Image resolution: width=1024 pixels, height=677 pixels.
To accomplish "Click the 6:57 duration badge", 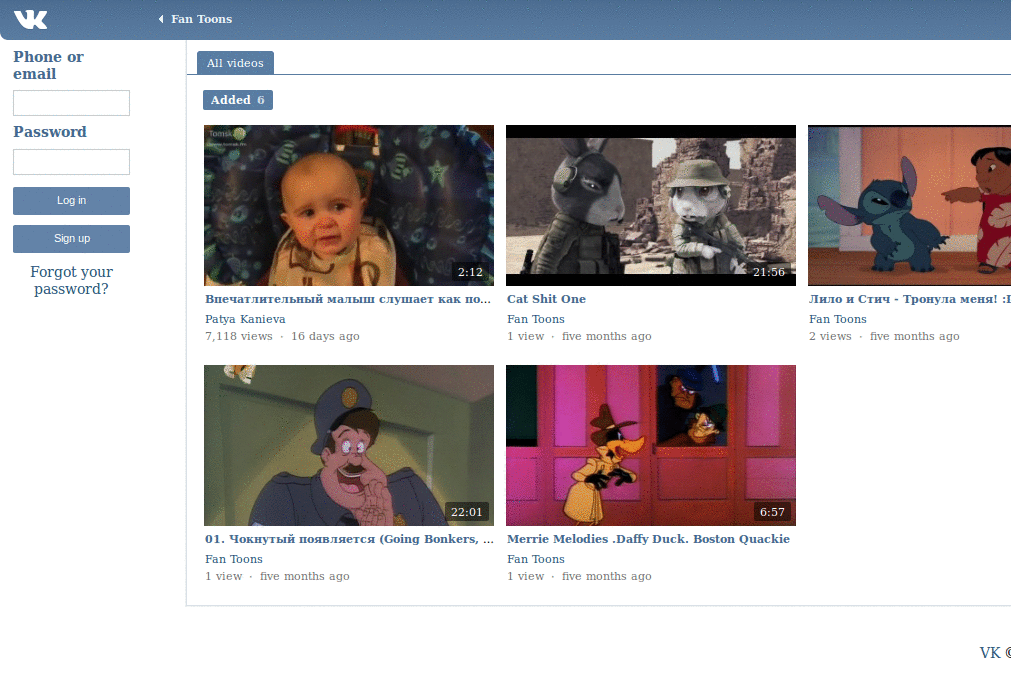I will 772,512.
